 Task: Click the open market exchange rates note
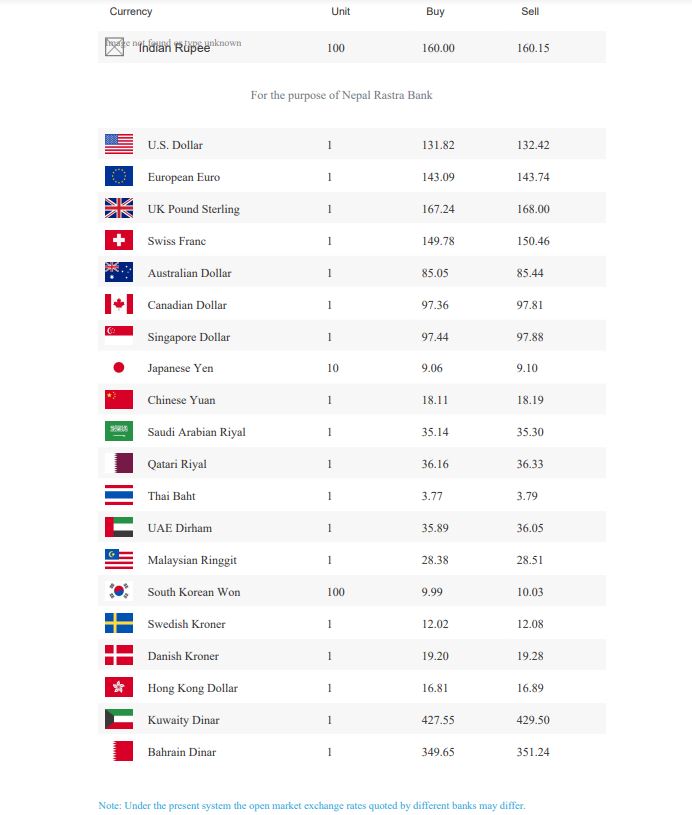(311, 805)
